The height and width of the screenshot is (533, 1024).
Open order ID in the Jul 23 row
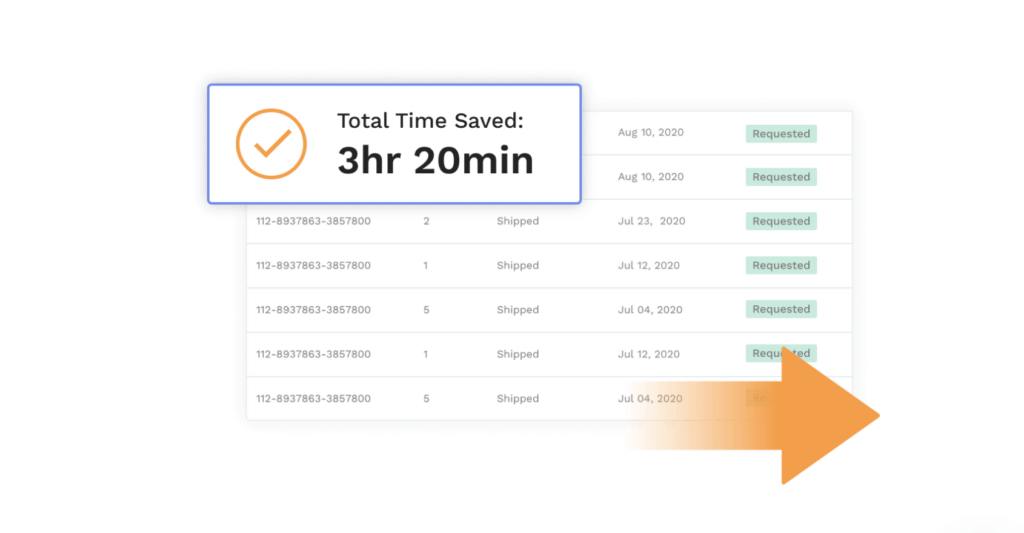(x=313, y=221)
